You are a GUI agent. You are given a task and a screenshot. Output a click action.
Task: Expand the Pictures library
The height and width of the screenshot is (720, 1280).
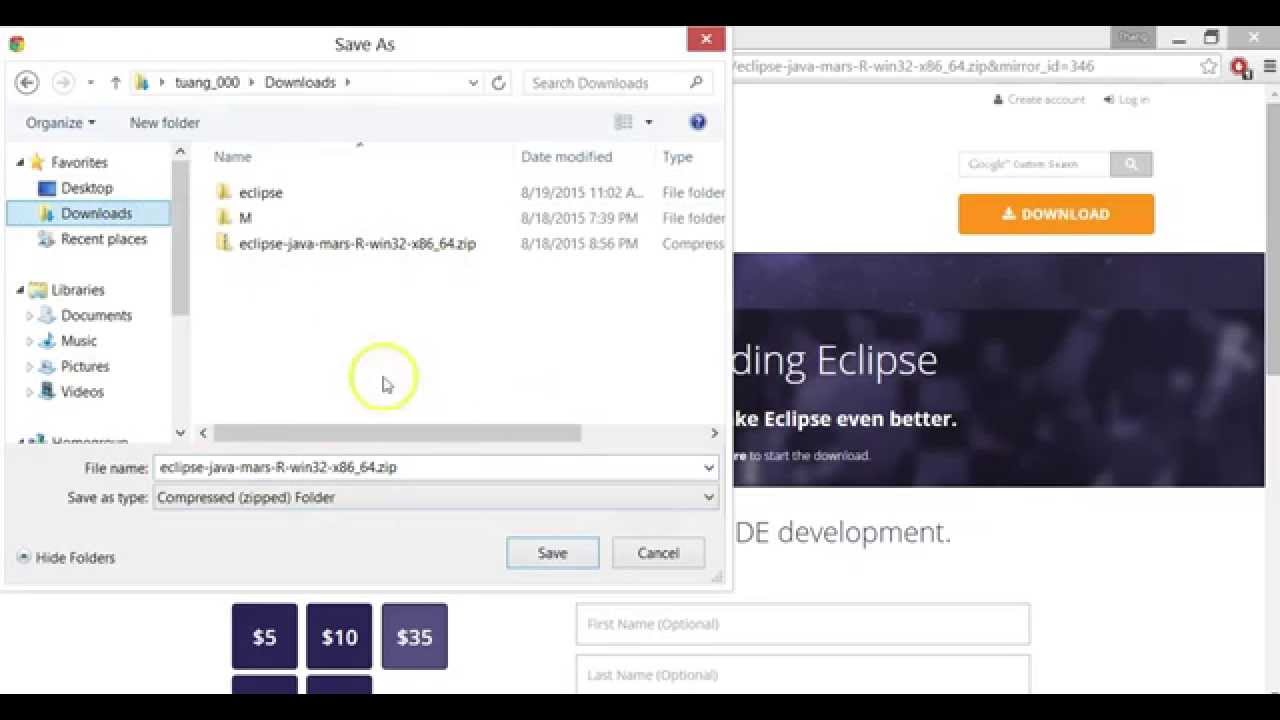tap(29, 367)
